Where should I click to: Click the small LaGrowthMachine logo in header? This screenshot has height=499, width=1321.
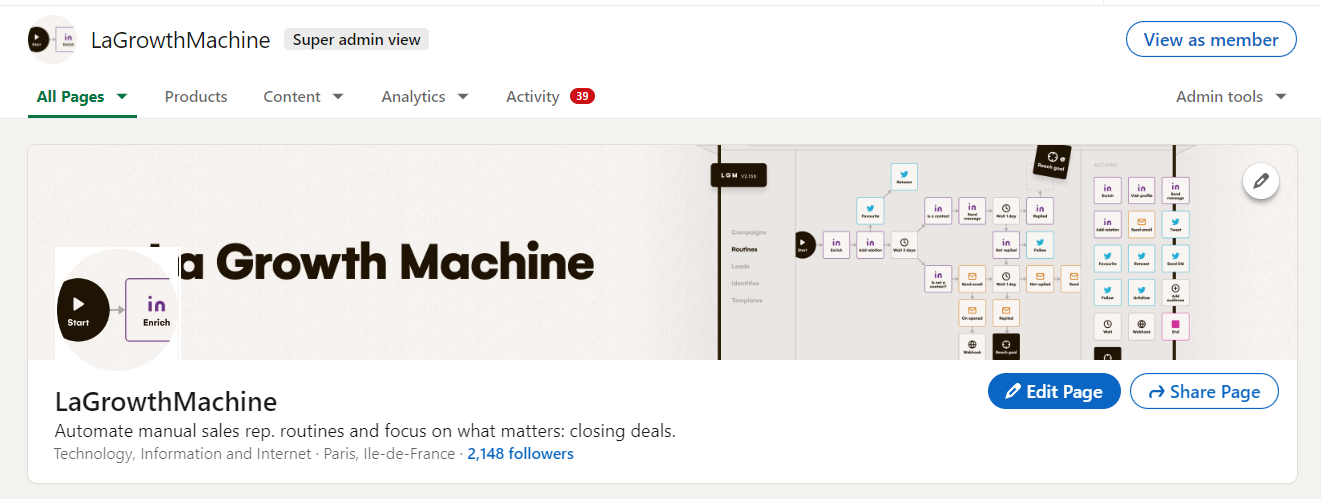click(53, 40)
